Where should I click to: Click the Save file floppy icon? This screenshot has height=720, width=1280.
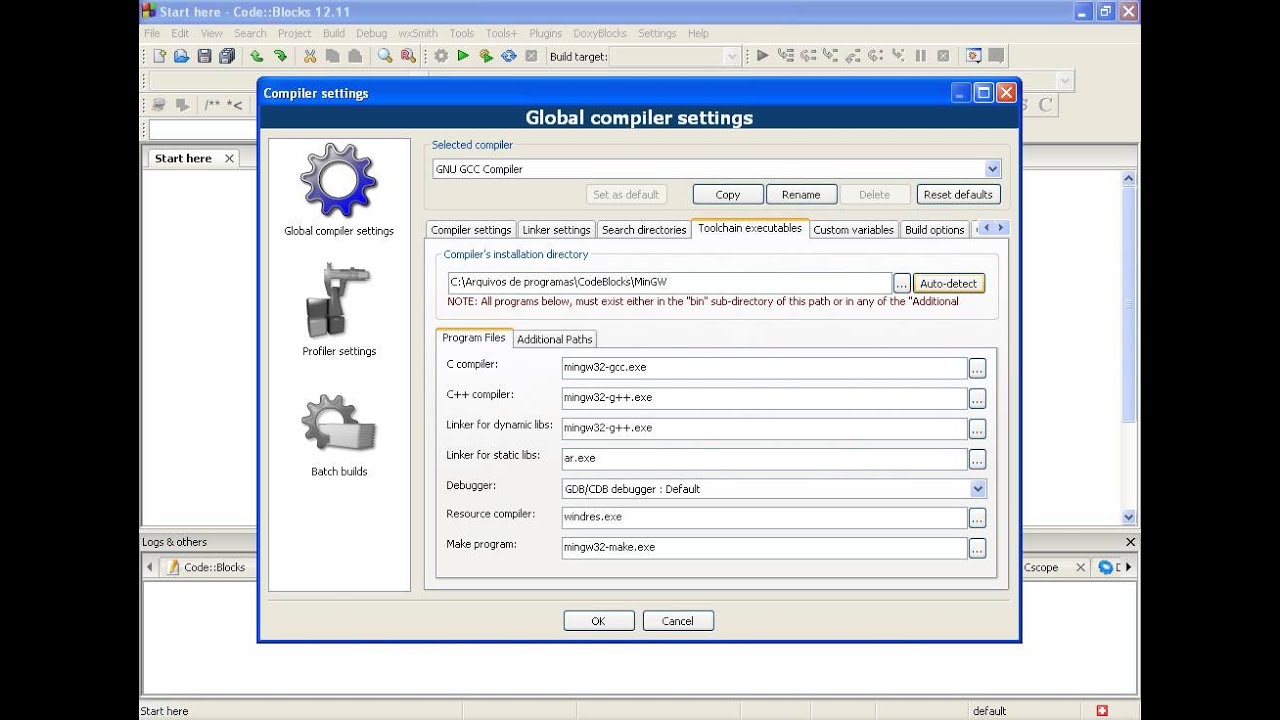pos(204,56)
